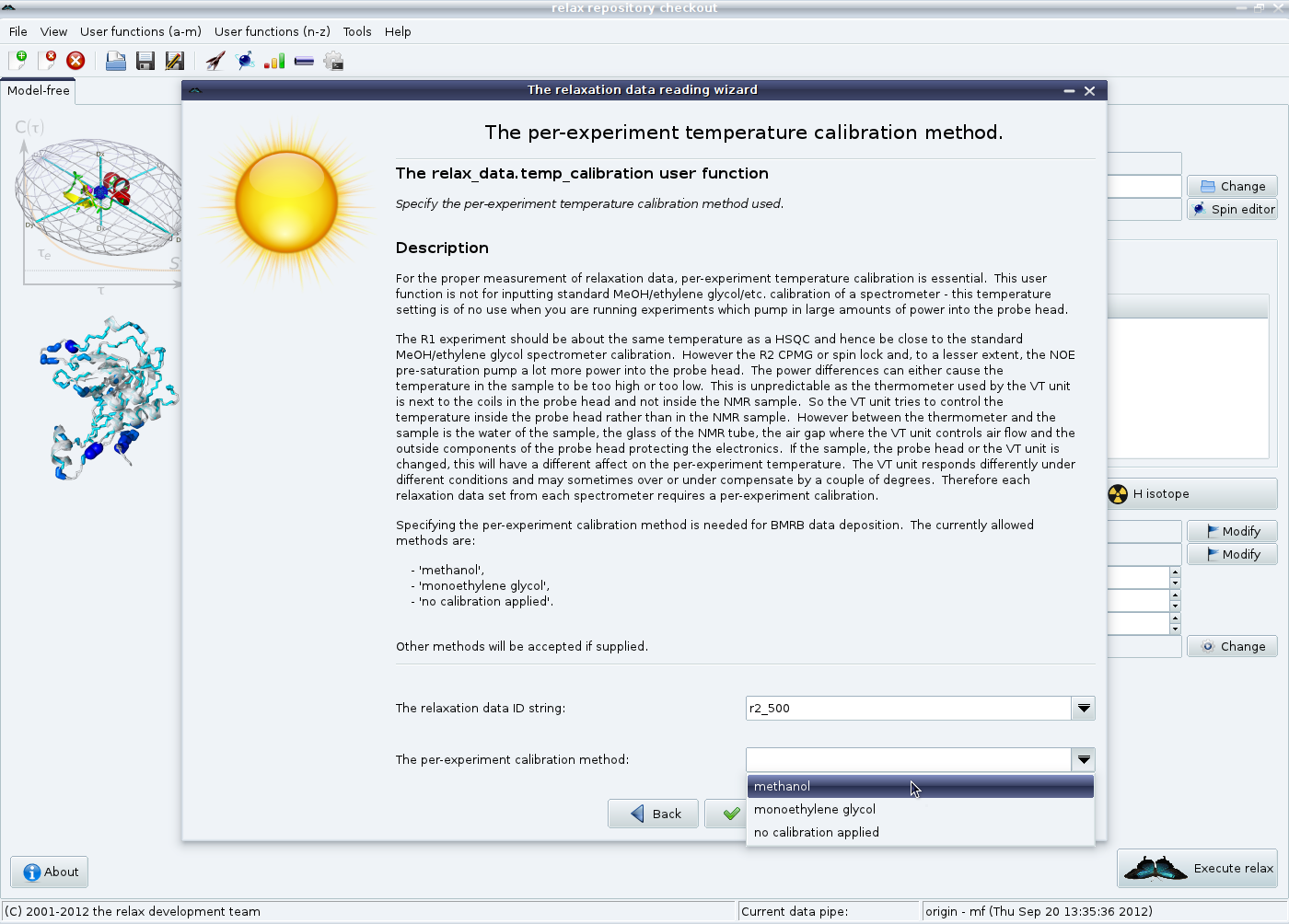Click the floppy disk save icon
The height and width of the screenshot is (924, 1289).
145,61
